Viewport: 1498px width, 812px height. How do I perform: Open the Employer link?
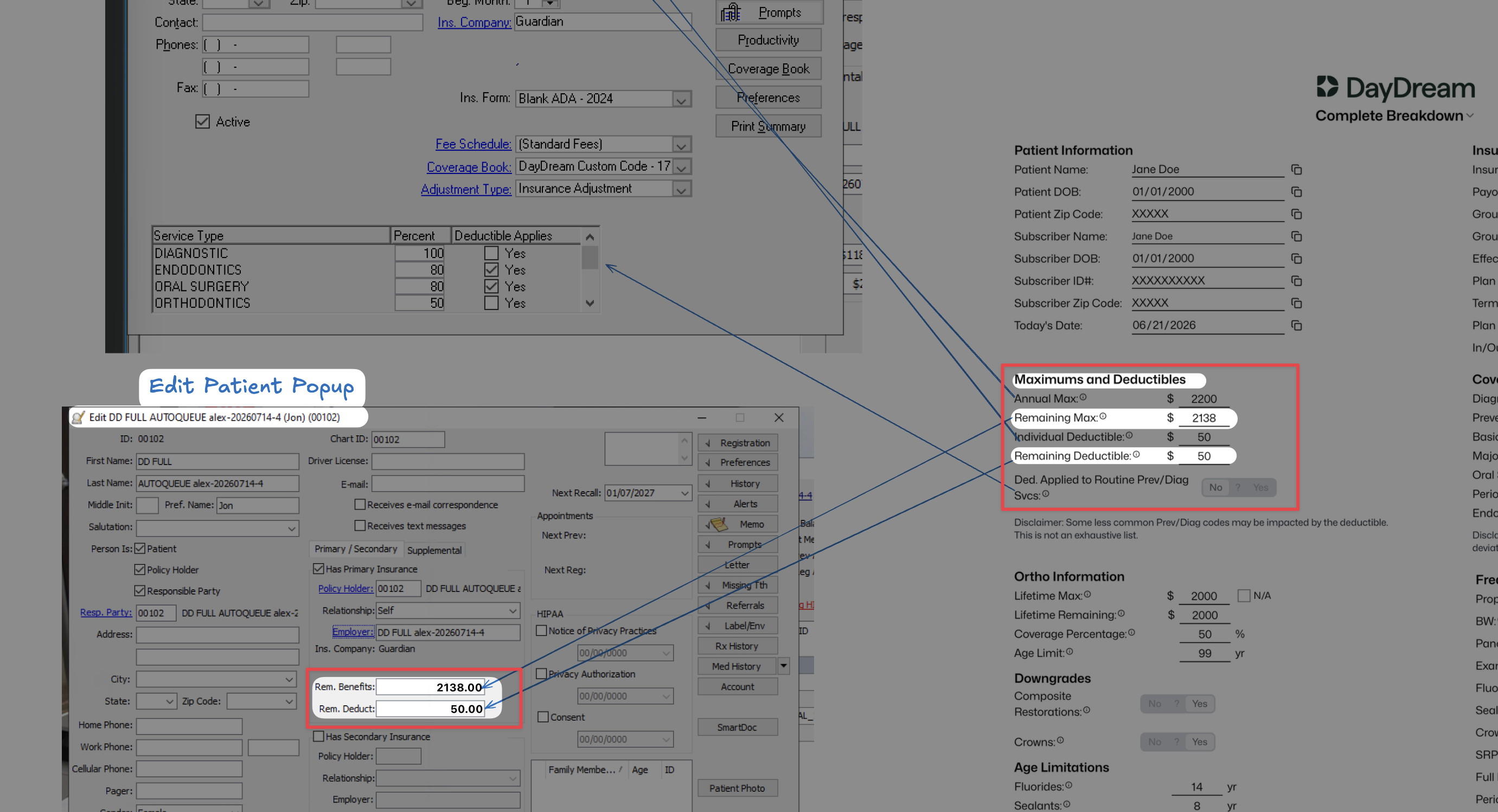[353, 632]
